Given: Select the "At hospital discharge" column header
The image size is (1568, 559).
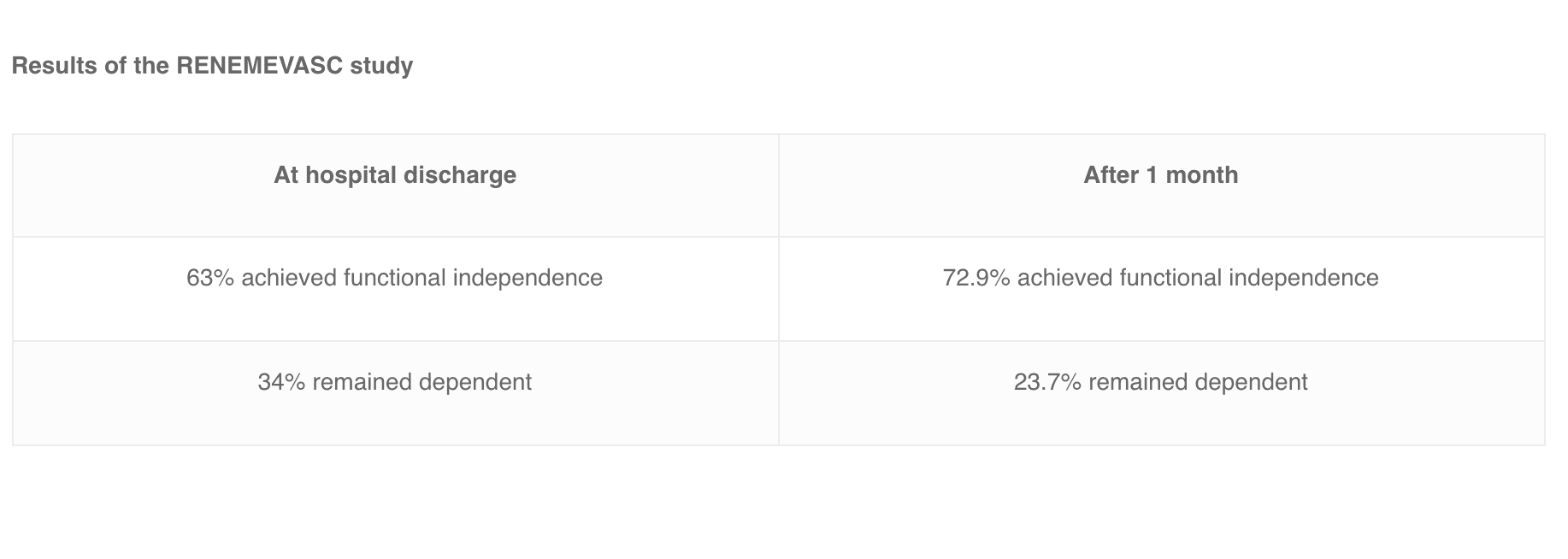Looking at the screenshot, I should [395, 175].
